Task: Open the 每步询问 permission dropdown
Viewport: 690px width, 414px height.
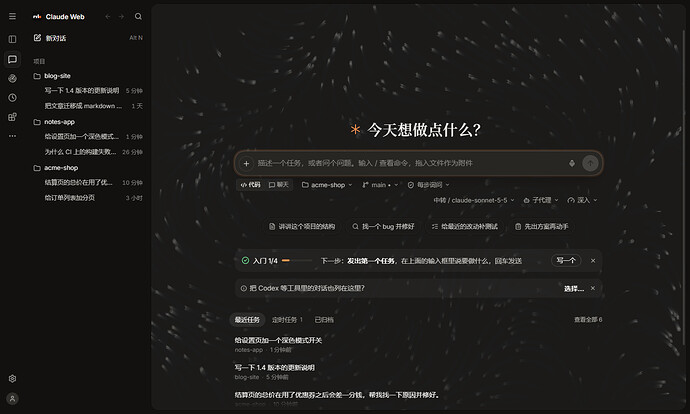Action: coord(428,185)
